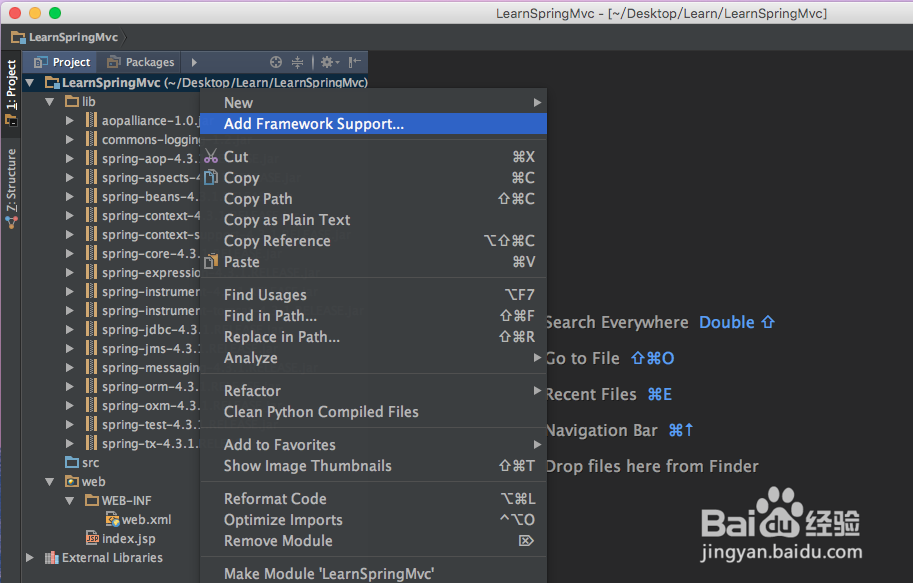Select spring-expression jar row
Viewport: 913px width, 583px height.
(111, 273)
